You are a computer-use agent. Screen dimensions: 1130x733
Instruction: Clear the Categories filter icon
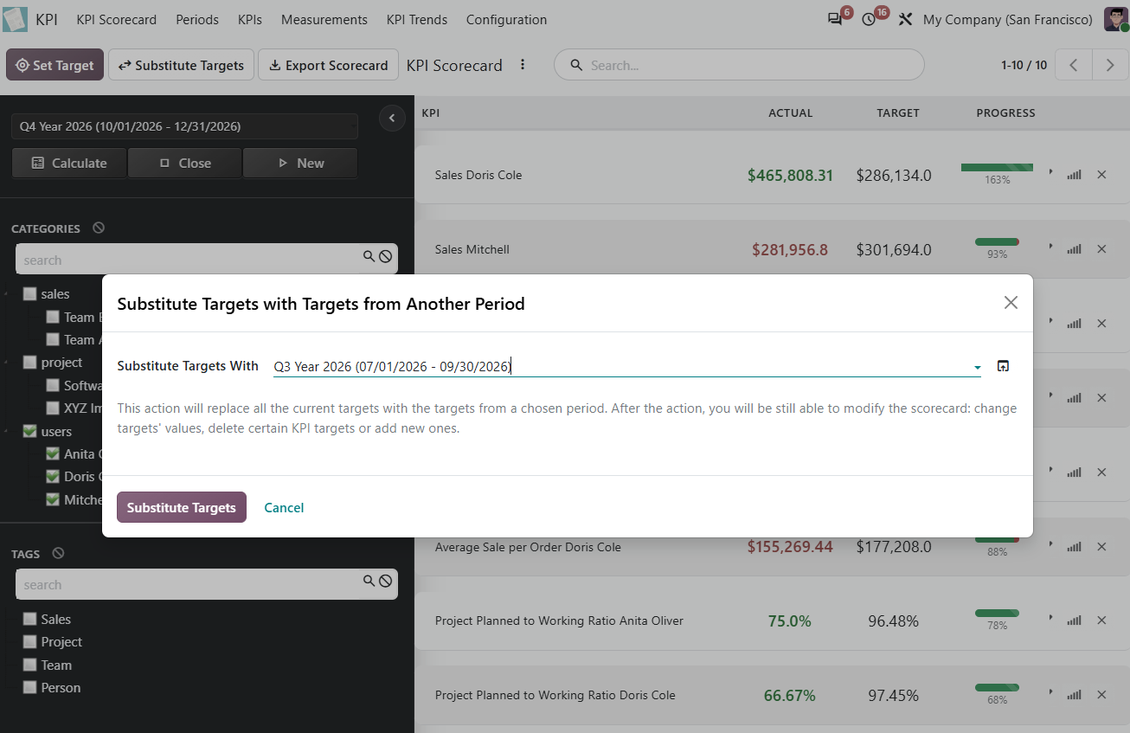pos(99,228)
